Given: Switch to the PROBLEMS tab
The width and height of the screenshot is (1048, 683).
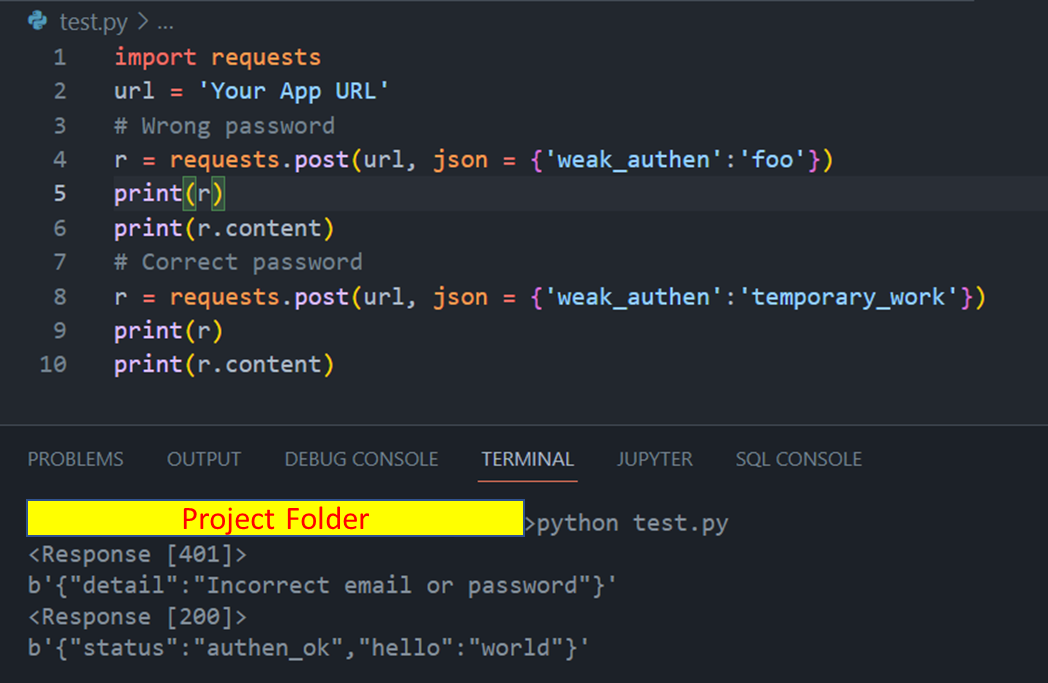Looking at the screenshot, I should point(75,459).
